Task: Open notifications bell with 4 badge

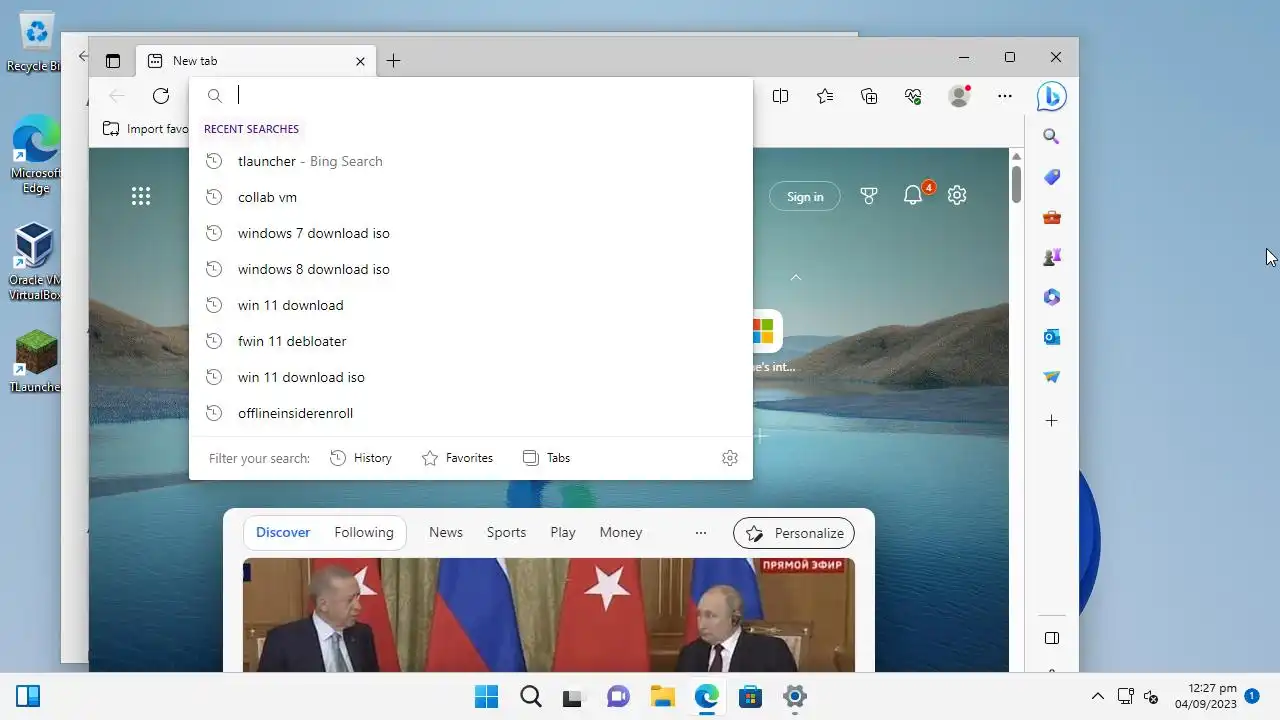Action: pos(915,194)
